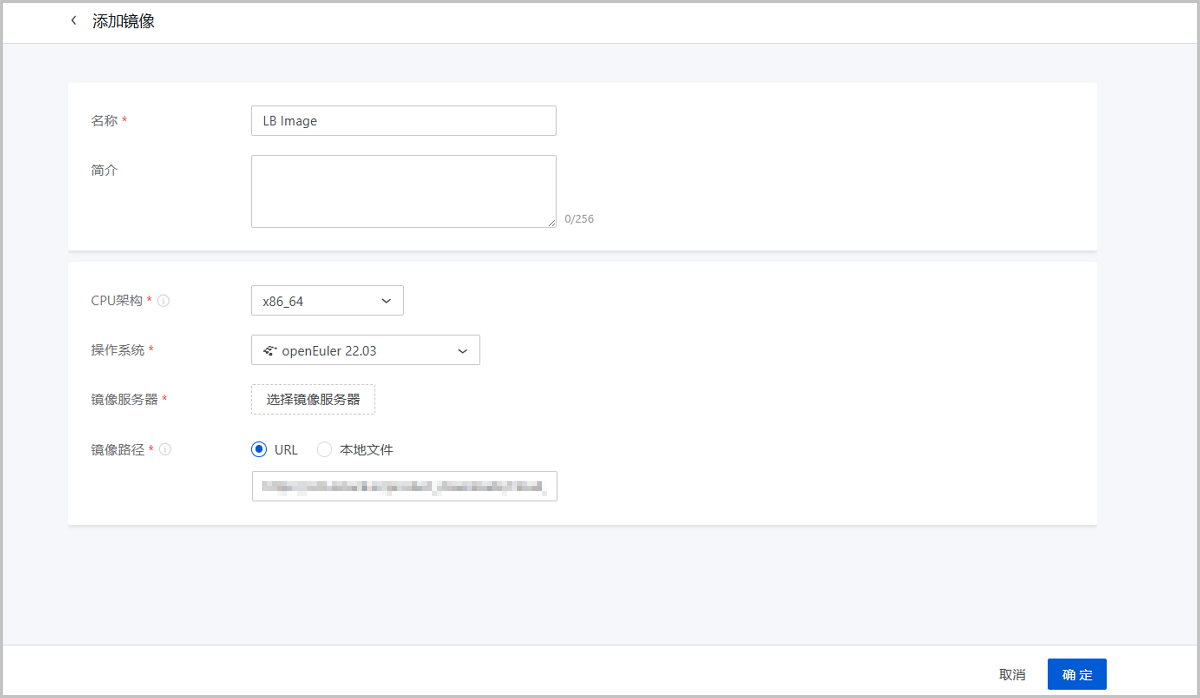The width and height of the screenshot is (1200, 698).
Task: Select the URL radio button
Action: (x=259, y=450)
